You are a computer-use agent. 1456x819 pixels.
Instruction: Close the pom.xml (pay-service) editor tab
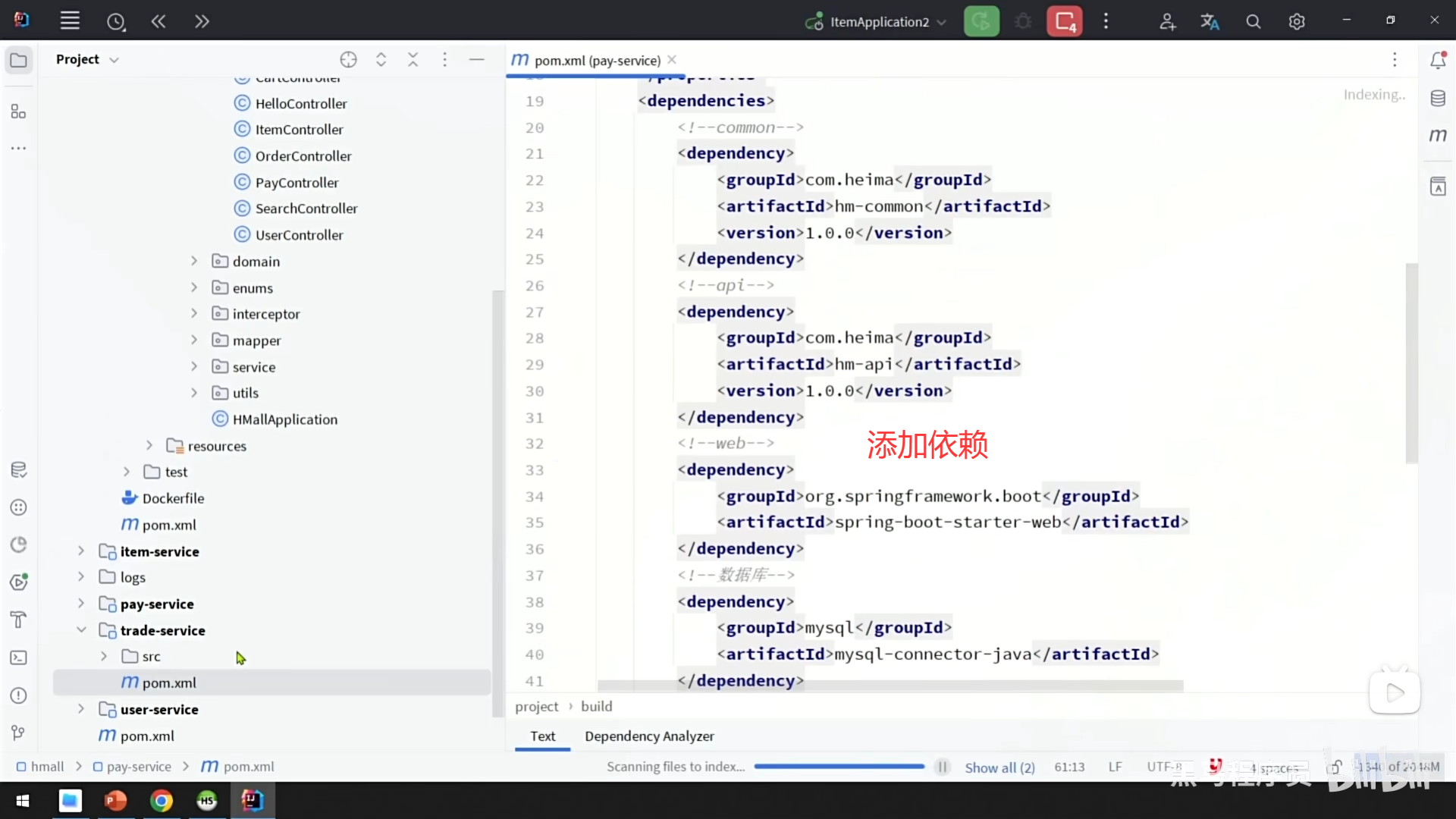pyautogui.click(x=672, y=60)
